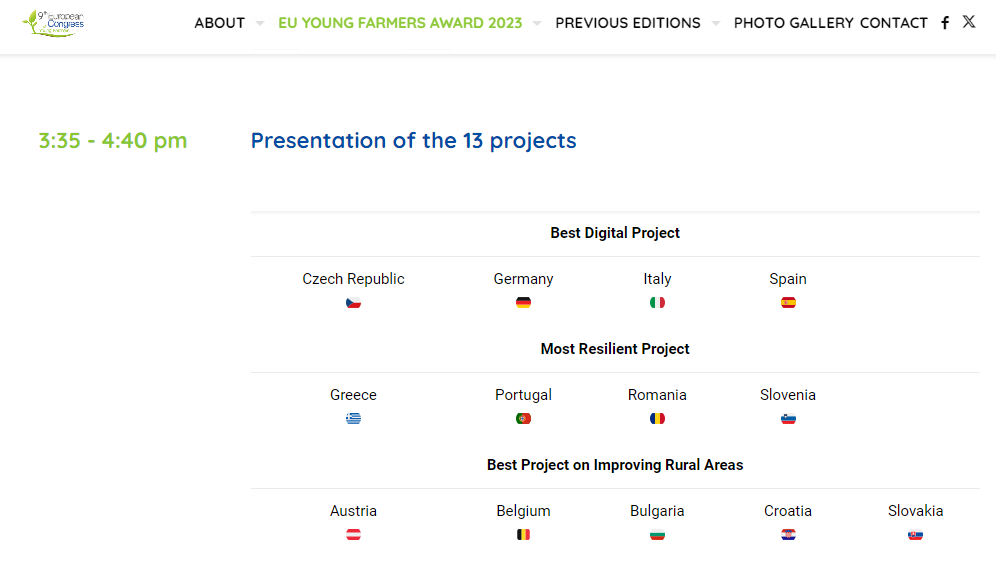
Task: Click the Greece flag icon
Action: coord(353,418)
